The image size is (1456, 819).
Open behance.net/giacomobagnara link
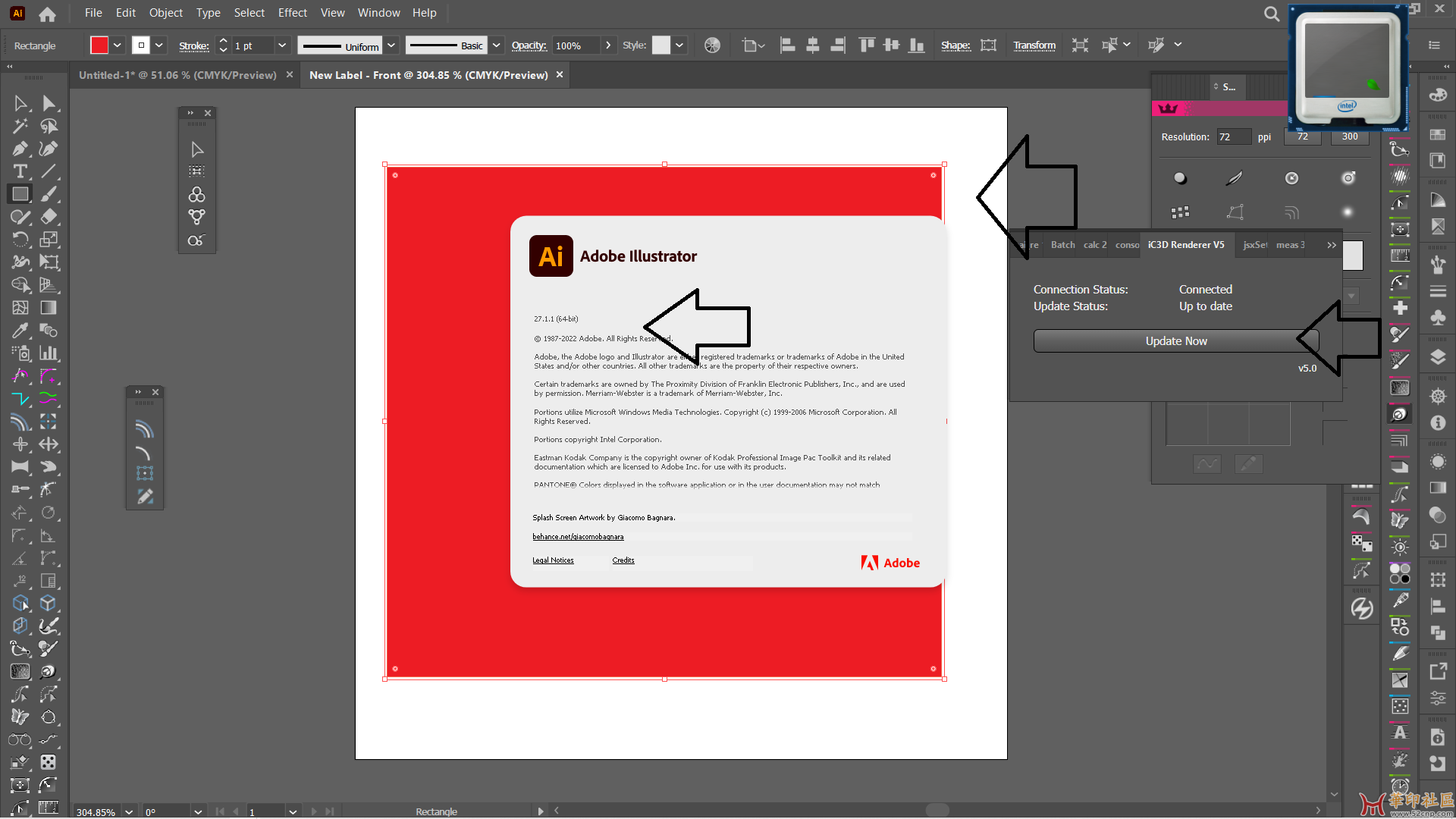[x=578, y=537]
